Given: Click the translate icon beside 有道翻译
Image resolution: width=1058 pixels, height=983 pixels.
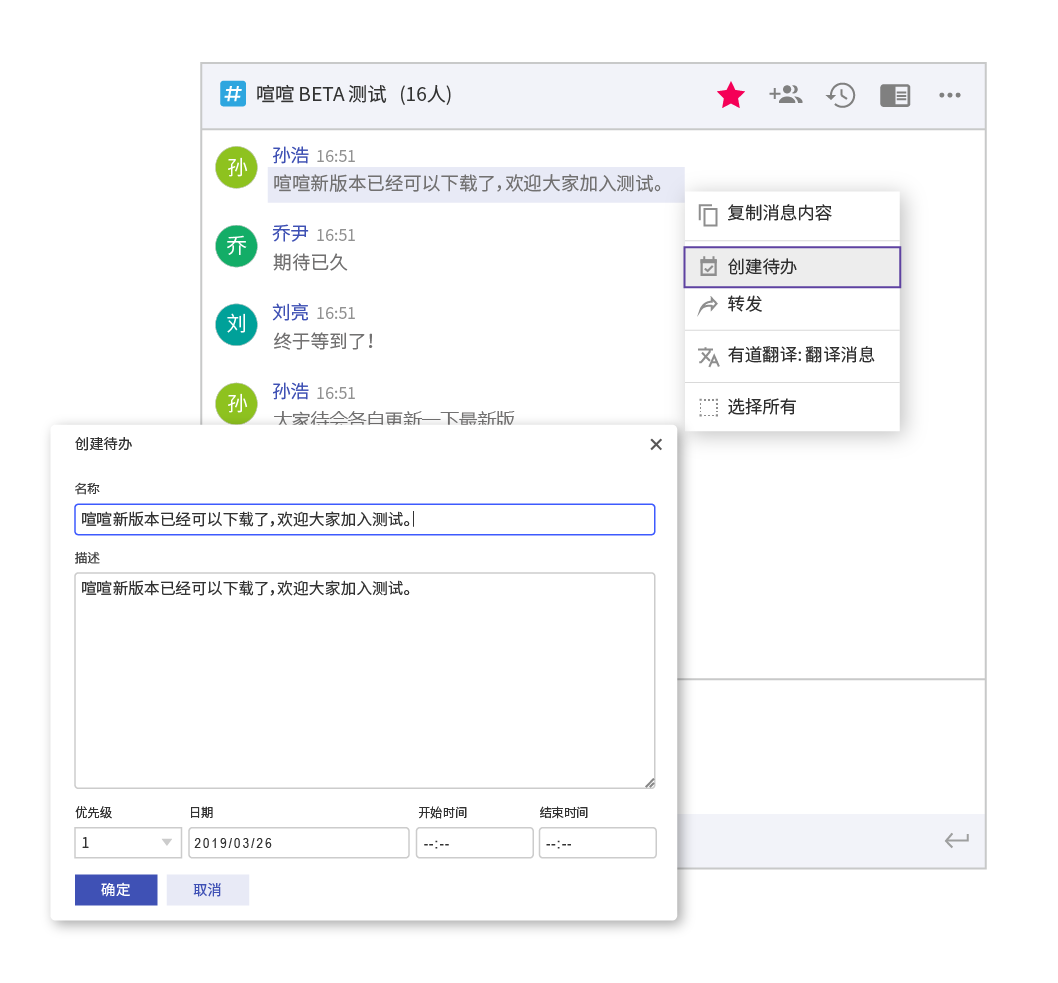Looking at the screenshot, I should point(708,356).
